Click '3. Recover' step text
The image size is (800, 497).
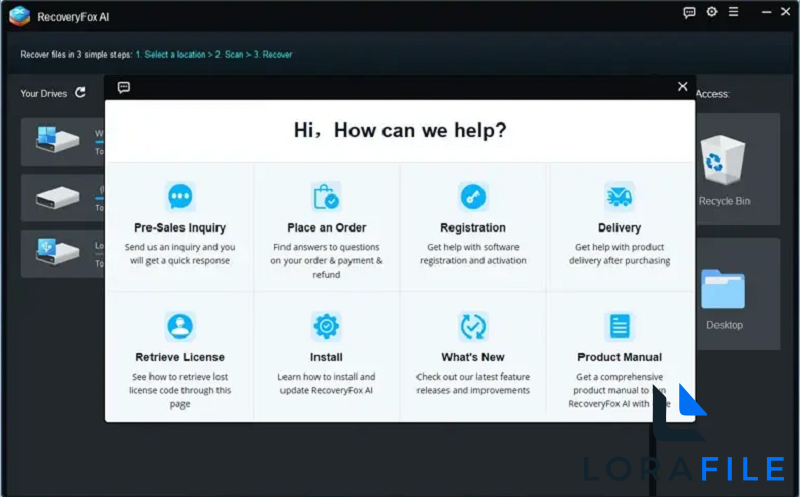coord(272,55)
